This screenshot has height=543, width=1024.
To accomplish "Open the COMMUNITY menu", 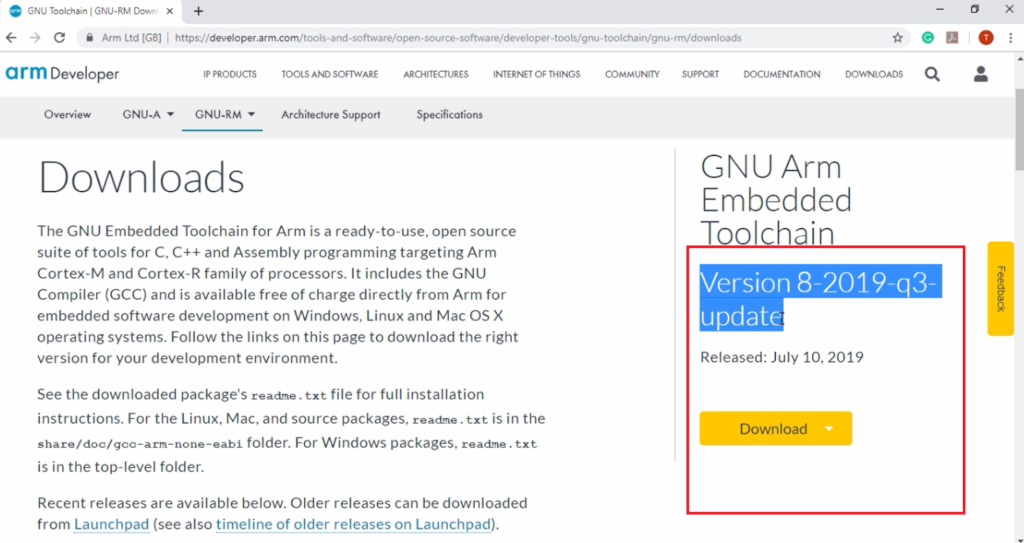I will coord(632,74).
